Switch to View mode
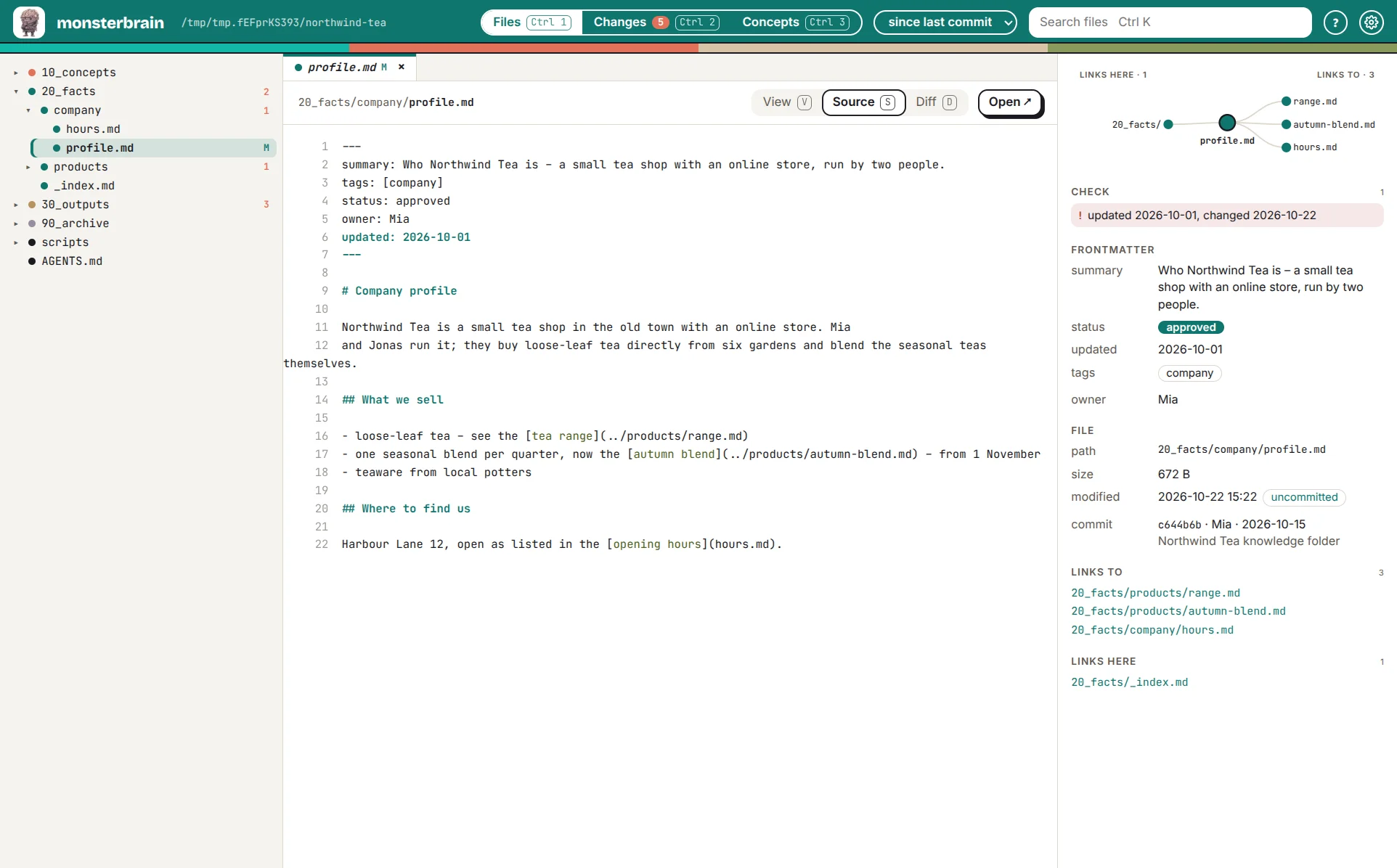Viewport: 1397px width, 868px height. click(786, 102)
